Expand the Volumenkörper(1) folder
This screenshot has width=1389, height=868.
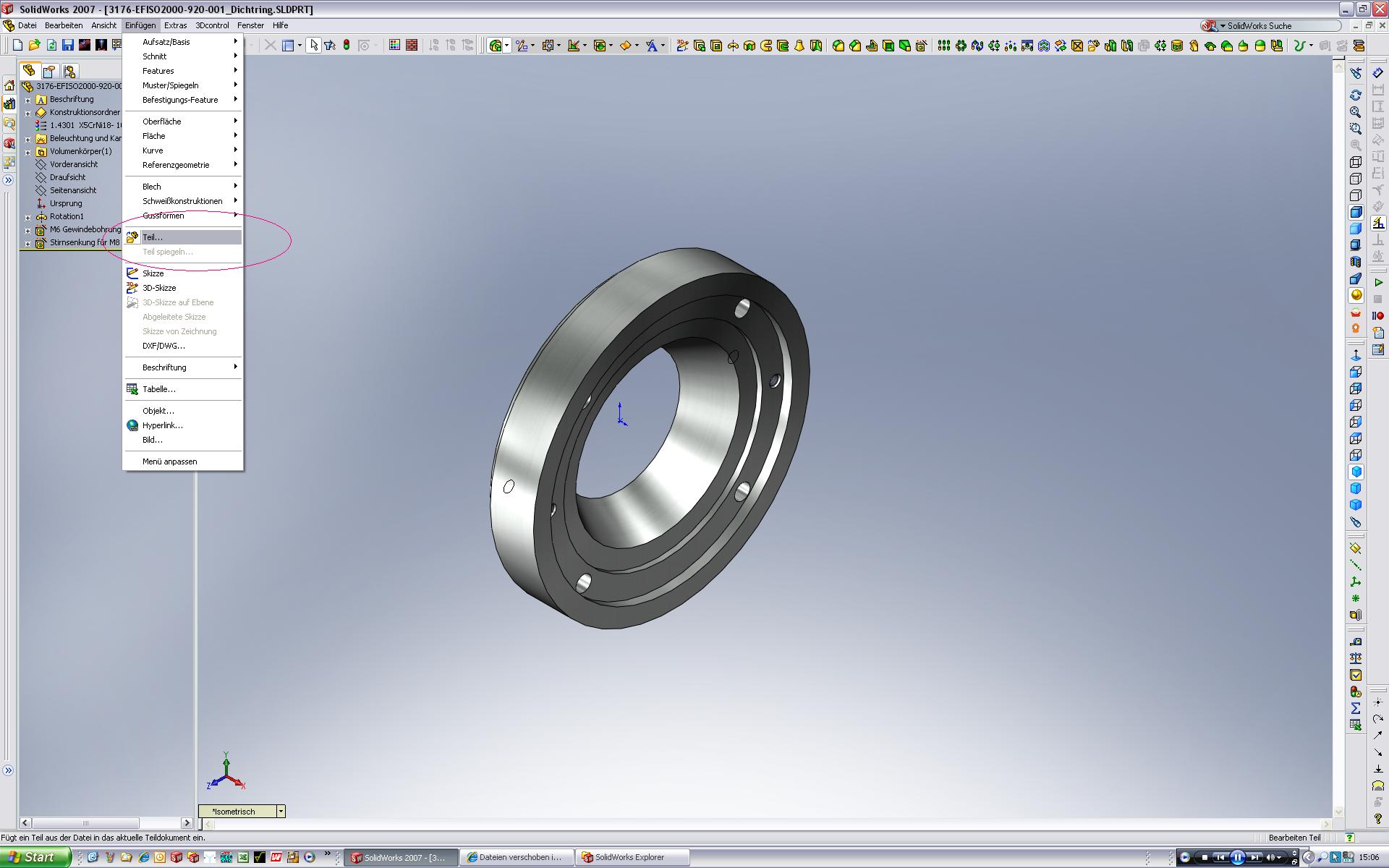click(x=28, y=152)
